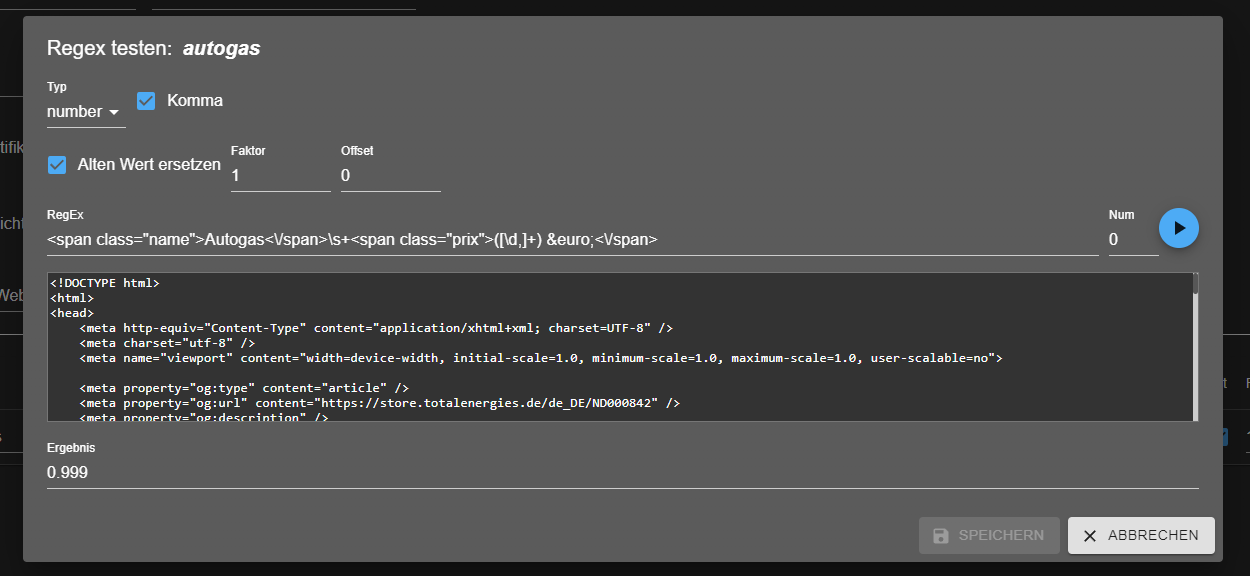The width and height of the screenshot is (1250, 576).
Task: Run the regex test with play button
Action: click(x=1179, y=229)
